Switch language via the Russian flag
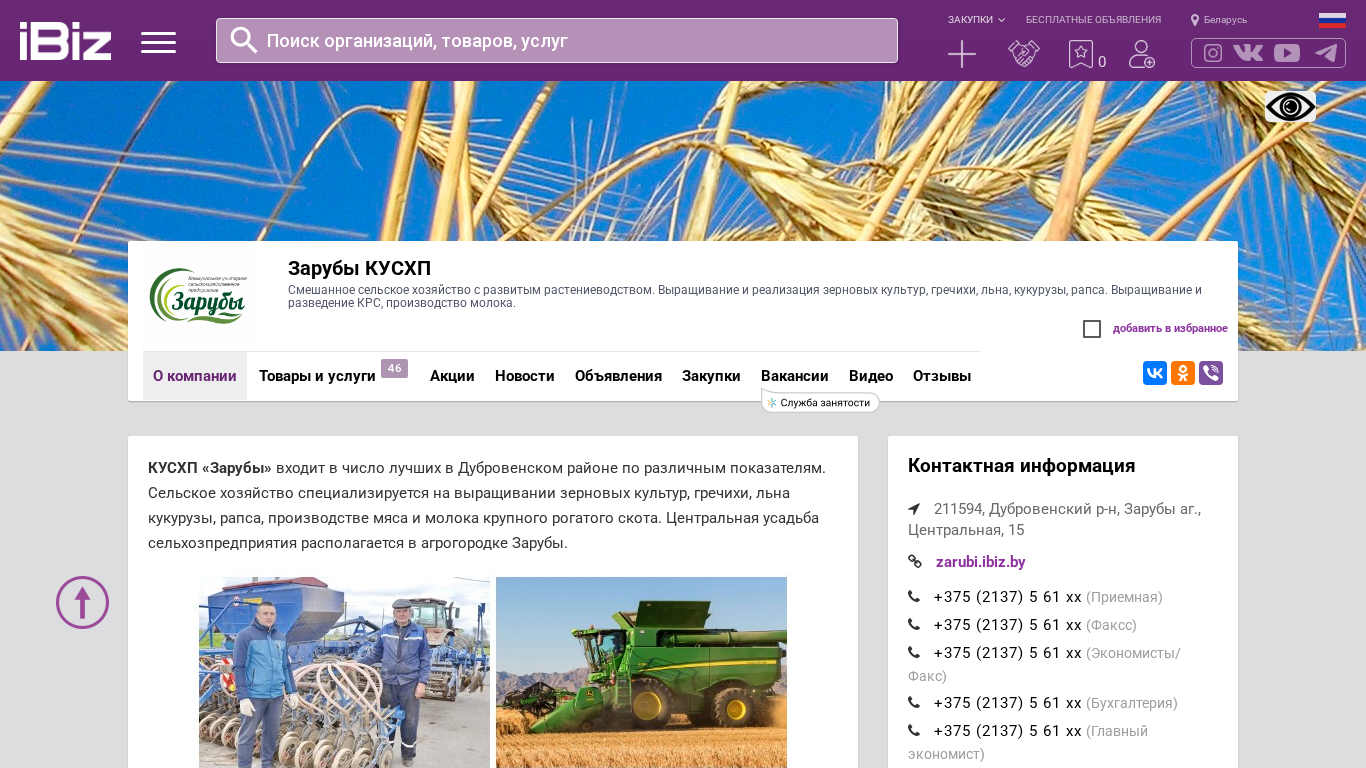 click(x=1332, y=20)
